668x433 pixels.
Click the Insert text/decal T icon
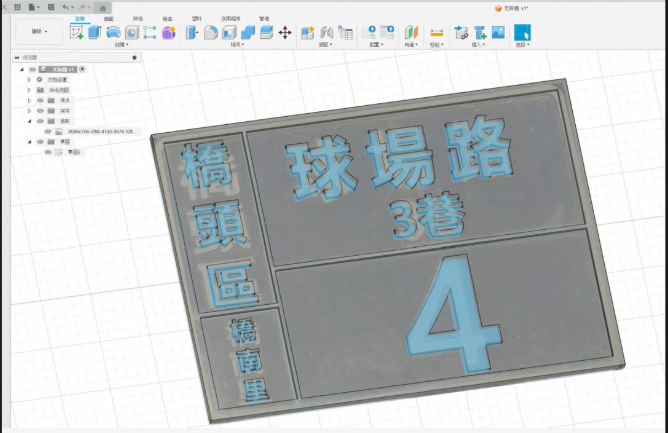480,32
